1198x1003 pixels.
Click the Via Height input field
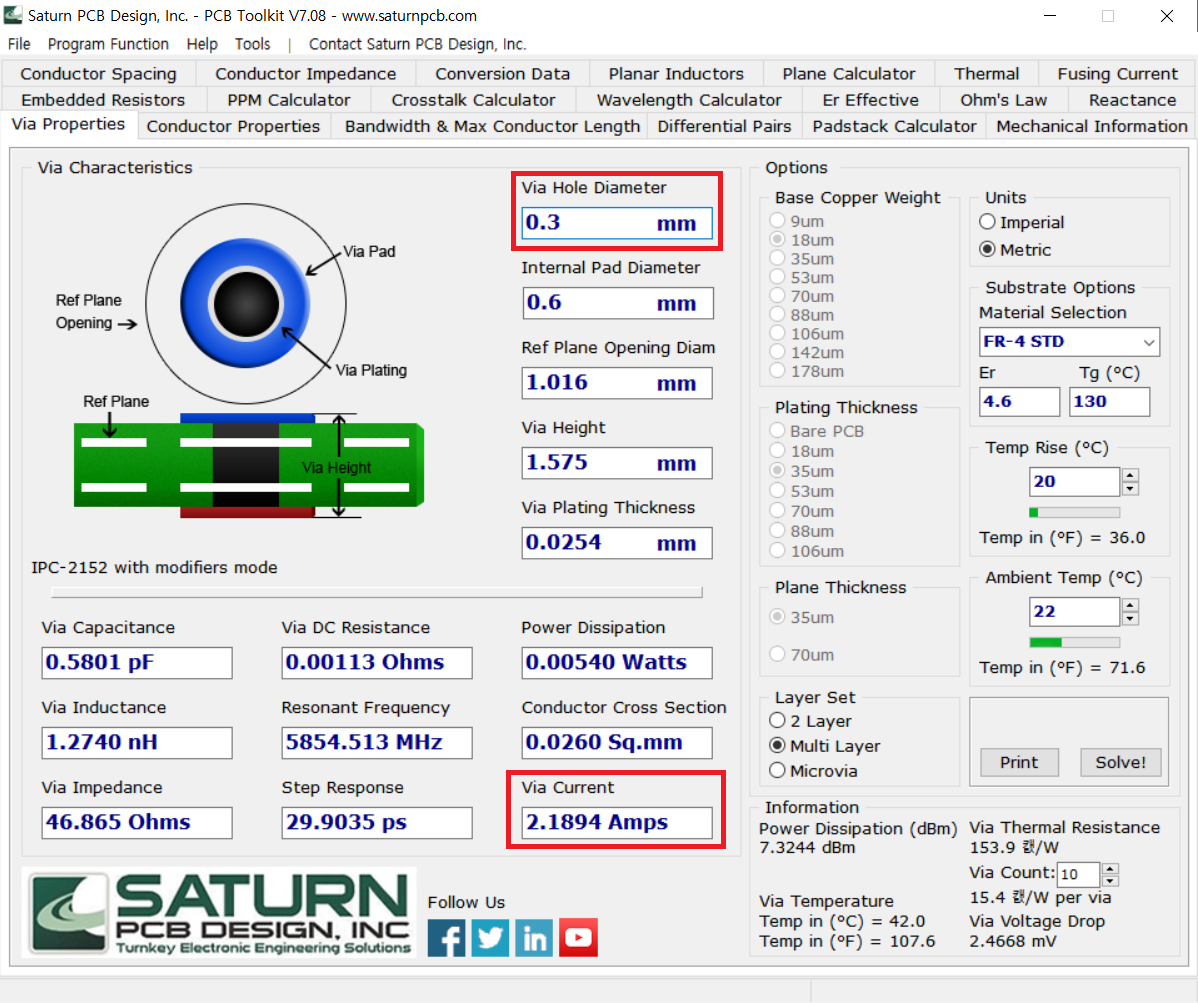point(617,463)
